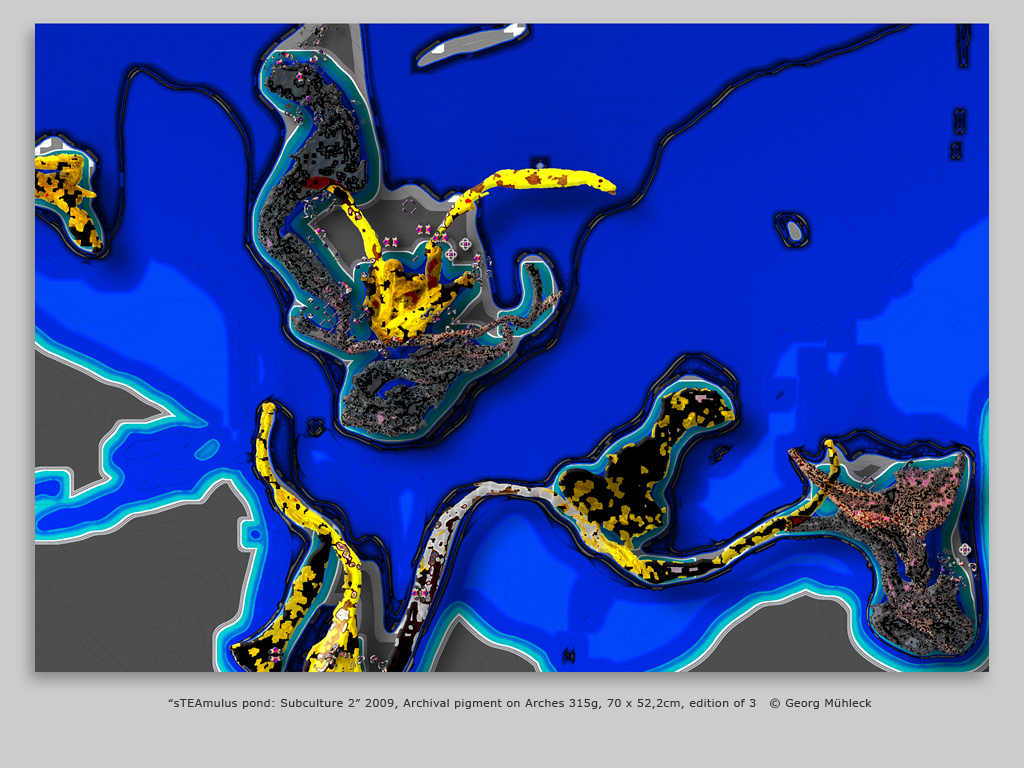Click the artwork title "sTEAmulus pond: Subculture 2"
The height and width of the screenshot is (768, 1024).
pos(264,703)
